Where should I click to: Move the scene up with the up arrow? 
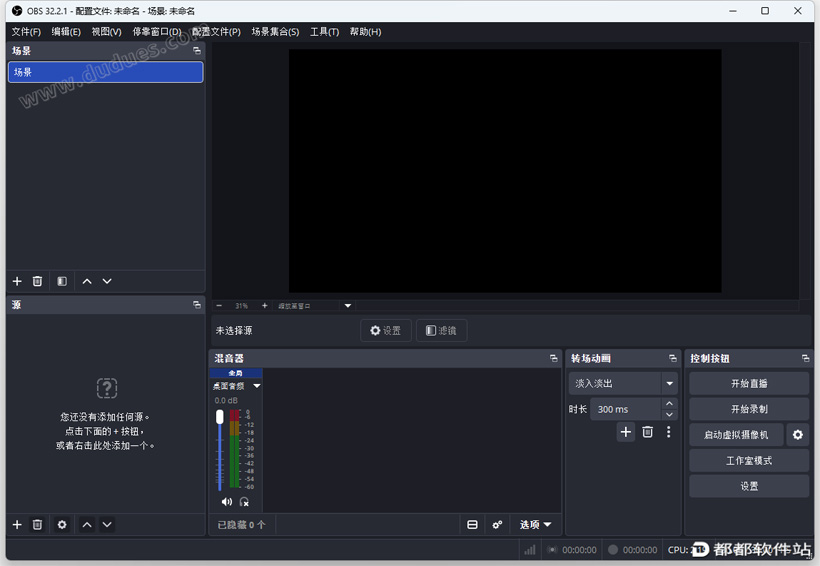87,281
